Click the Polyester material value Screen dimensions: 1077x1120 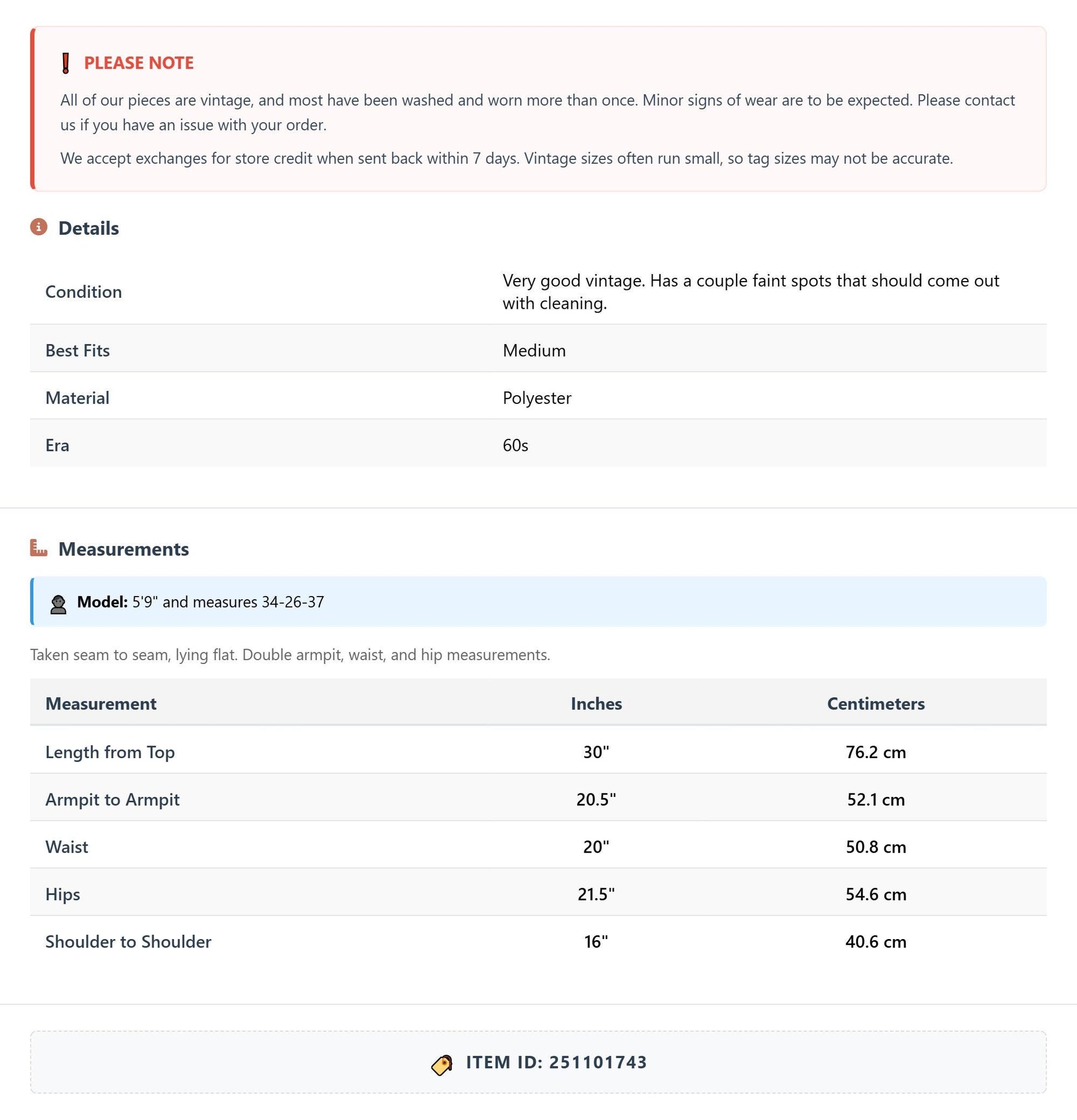point(537,398)
